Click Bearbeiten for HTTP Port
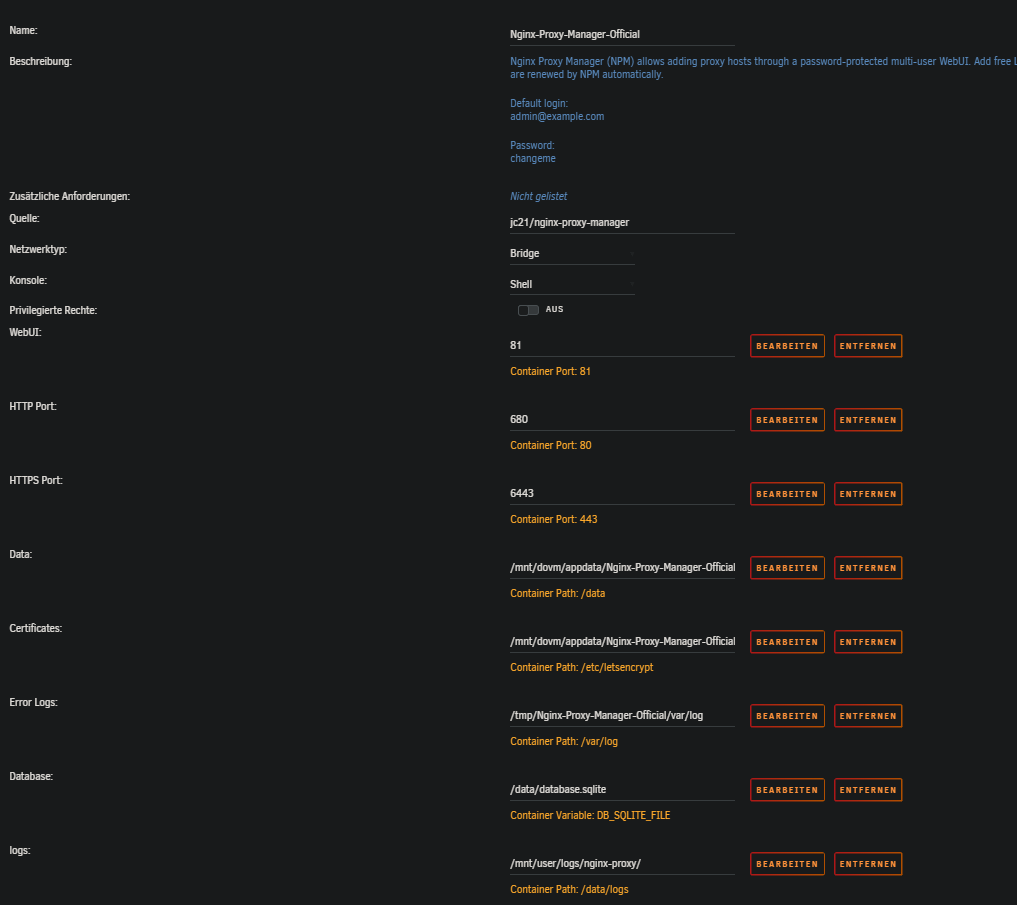 [x=787, y=420]
